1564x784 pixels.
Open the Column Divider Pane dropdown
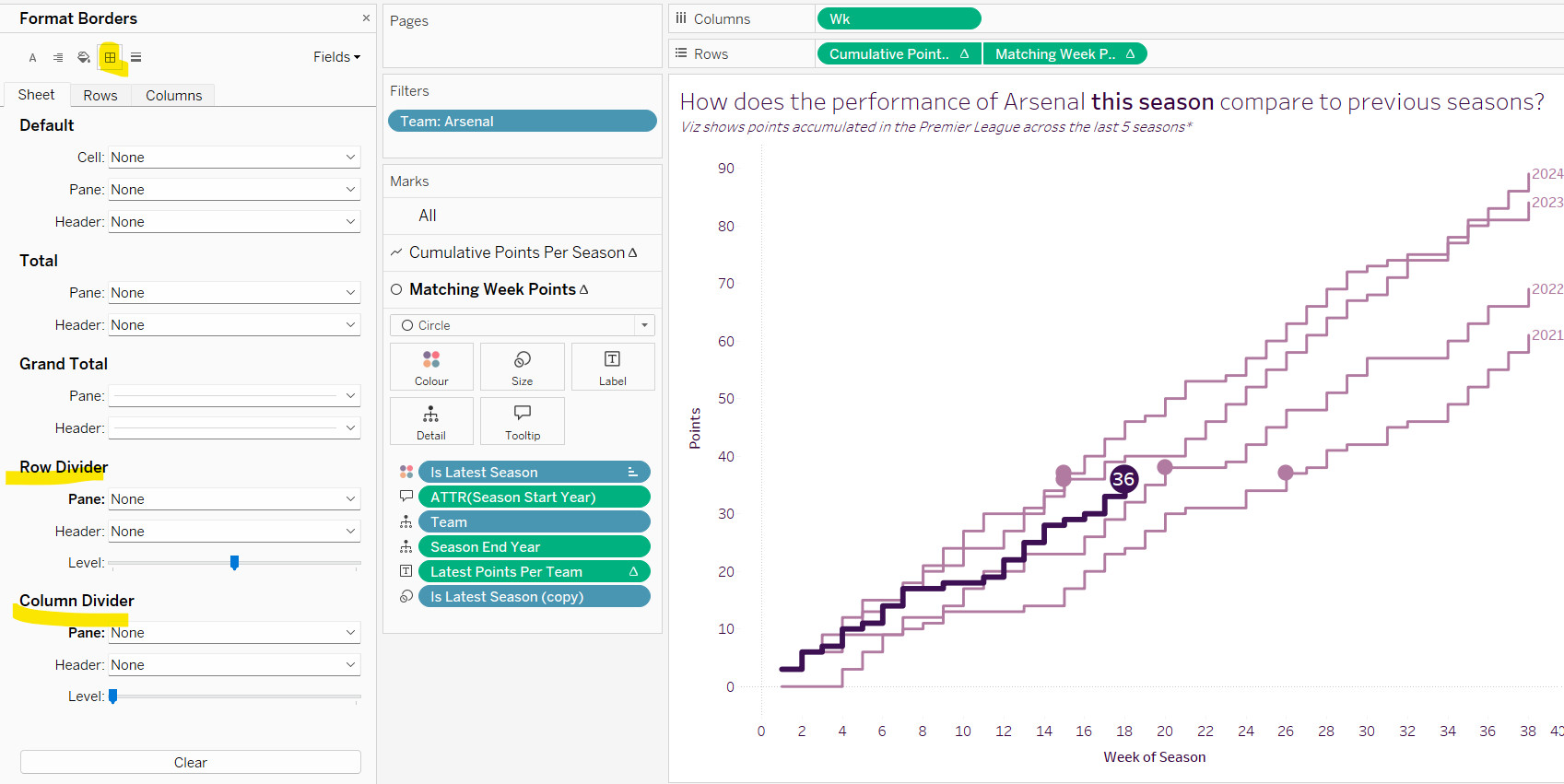coord(234,633)
